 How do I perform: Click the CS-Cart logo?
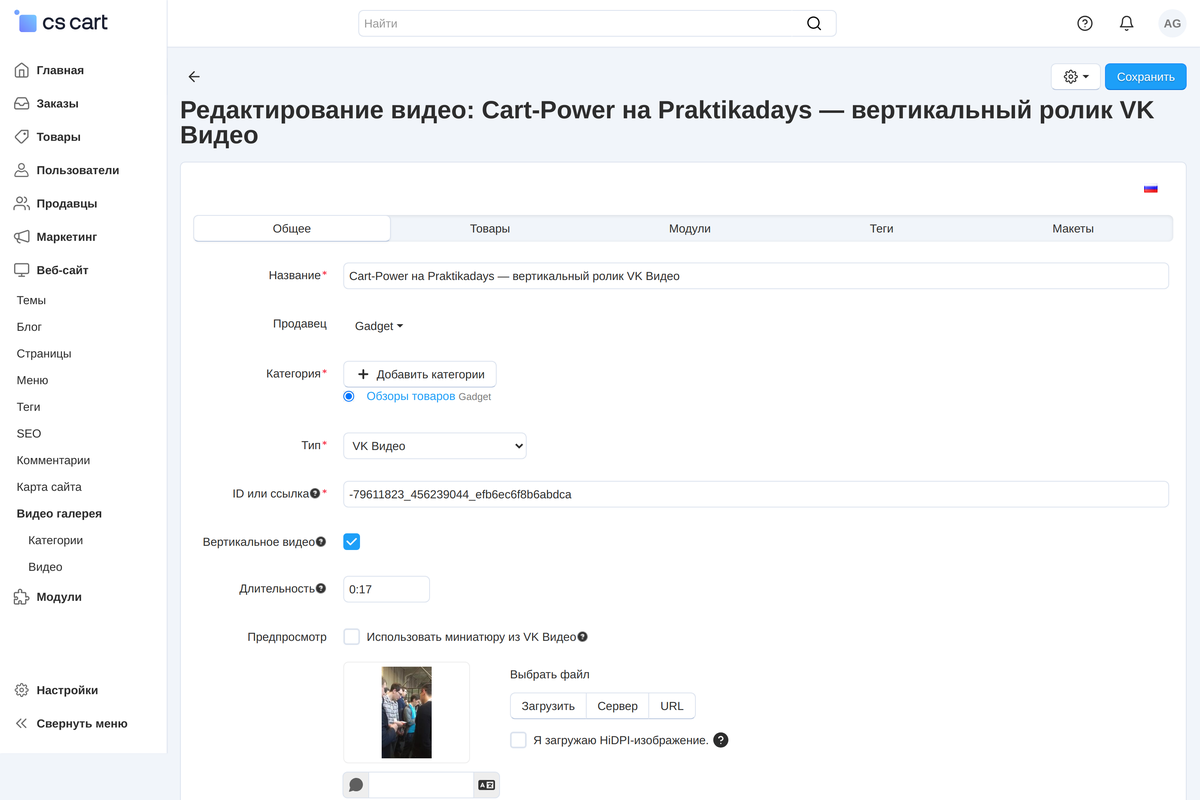(62, 21)
